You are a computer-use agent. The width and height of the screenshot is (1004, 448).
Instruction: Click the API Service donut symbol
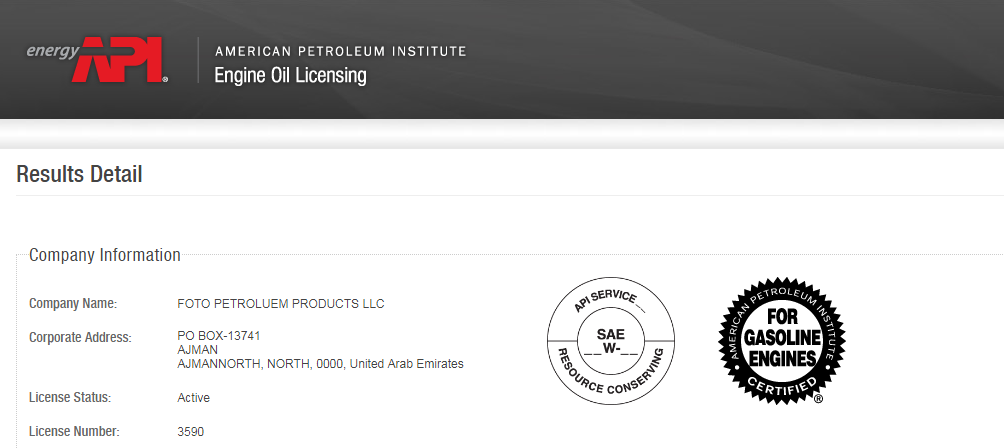click(611, 341)
